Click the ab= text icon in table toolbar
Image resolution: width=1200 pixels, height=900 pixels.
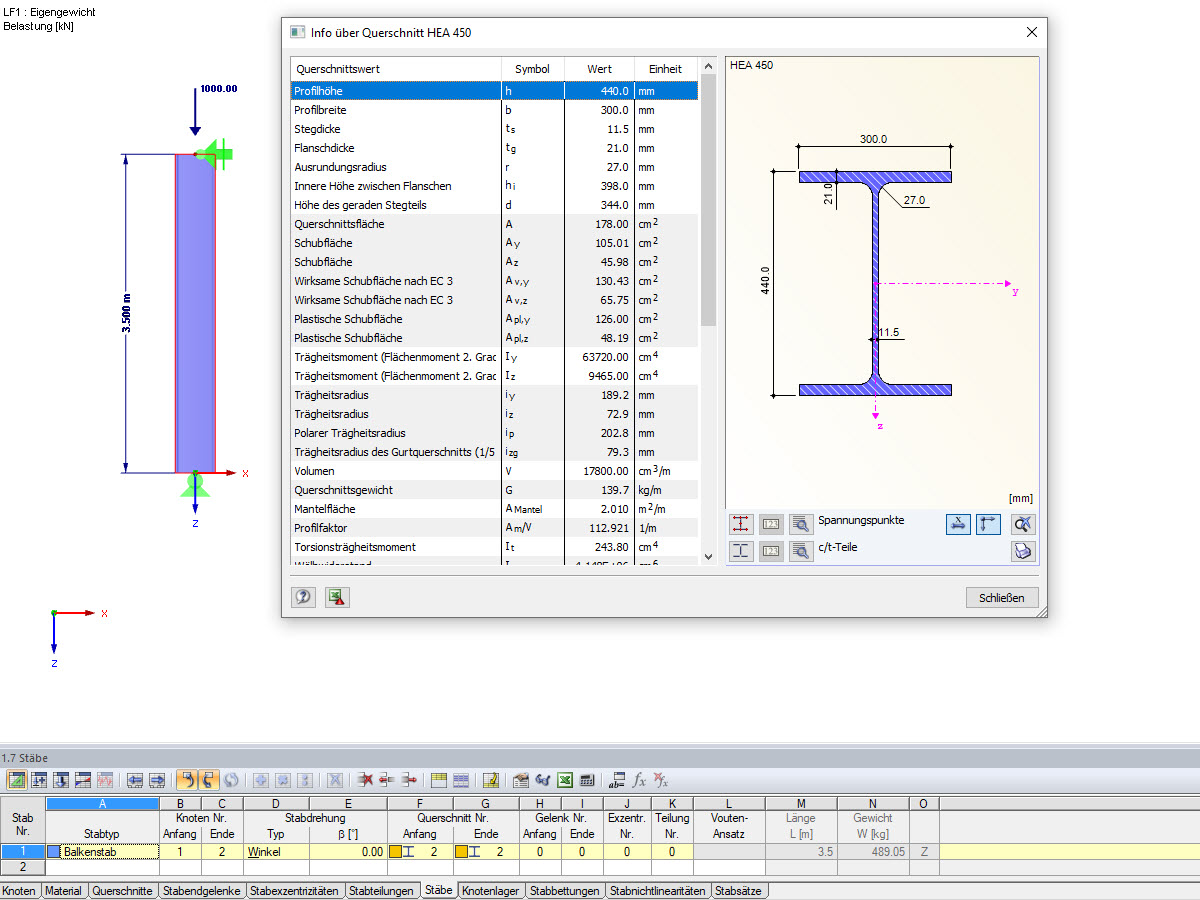[x=617, y=780]
